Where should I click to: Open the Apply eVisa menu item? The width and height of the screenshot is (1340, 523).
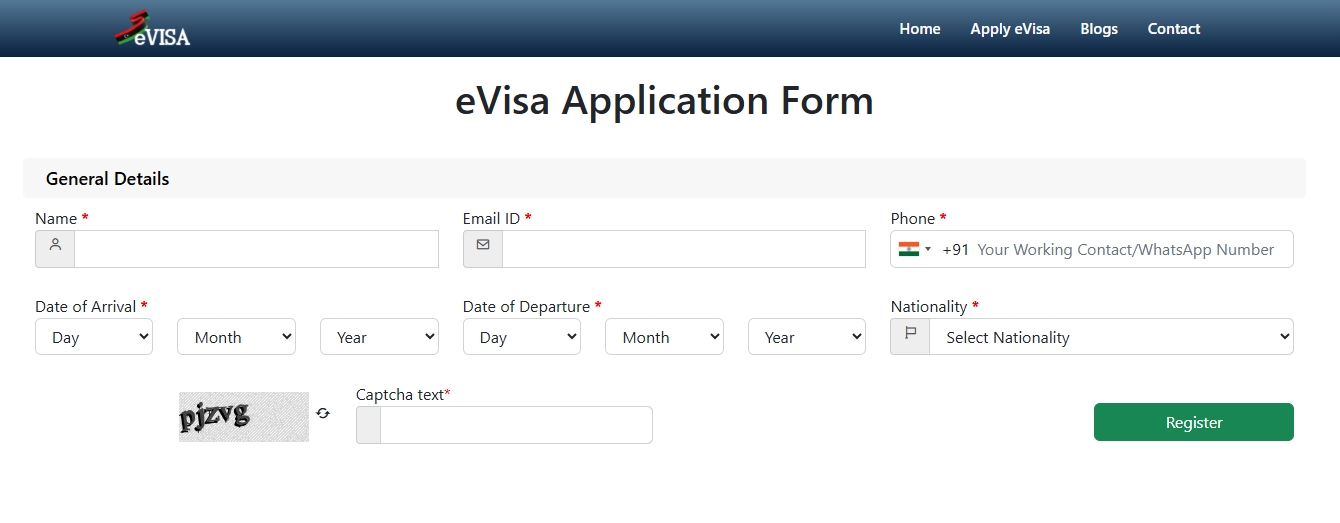pyautogui.click(x=1010, y=29)
